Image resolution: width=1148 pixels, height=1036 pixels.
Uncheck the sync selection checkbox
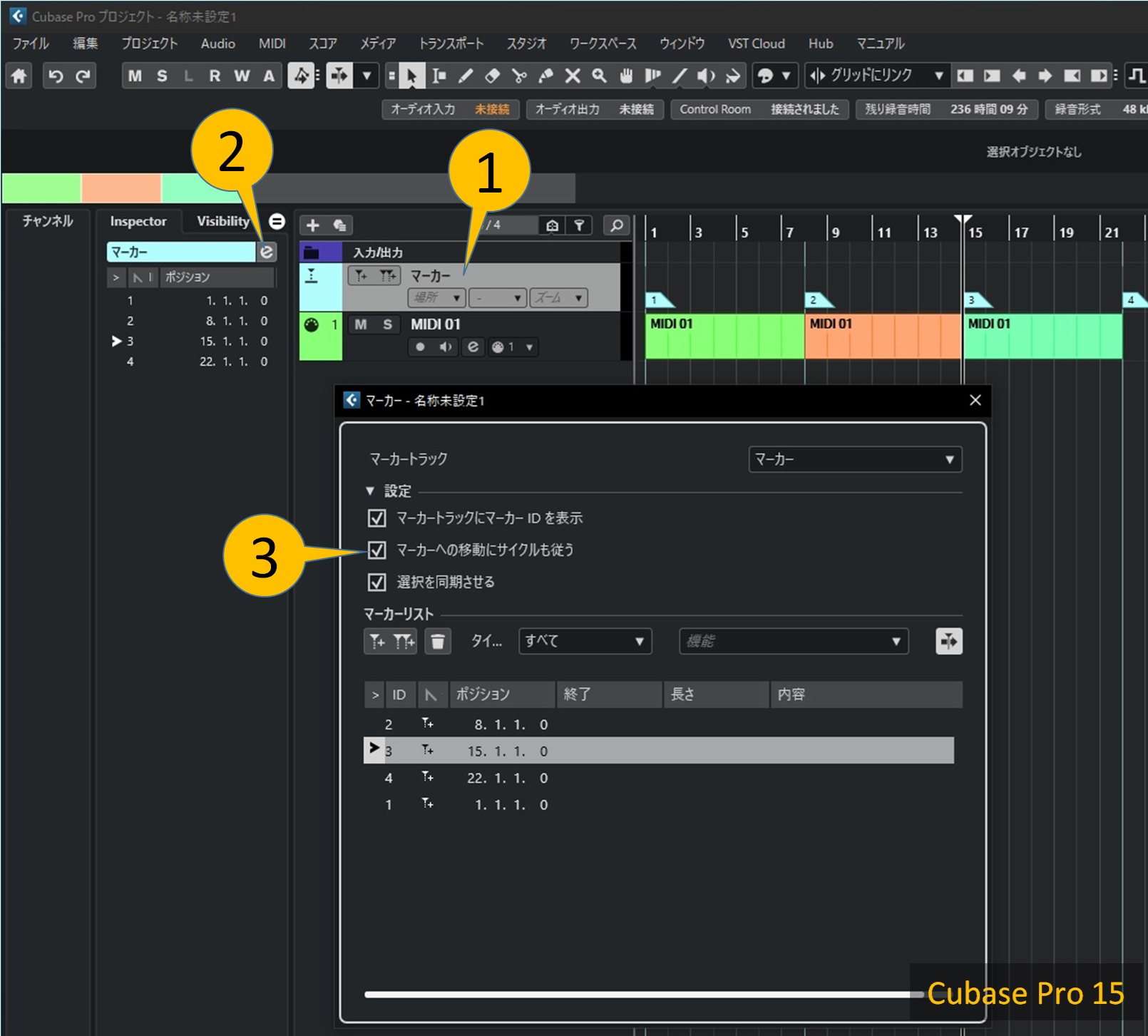(x=376, y=582)
